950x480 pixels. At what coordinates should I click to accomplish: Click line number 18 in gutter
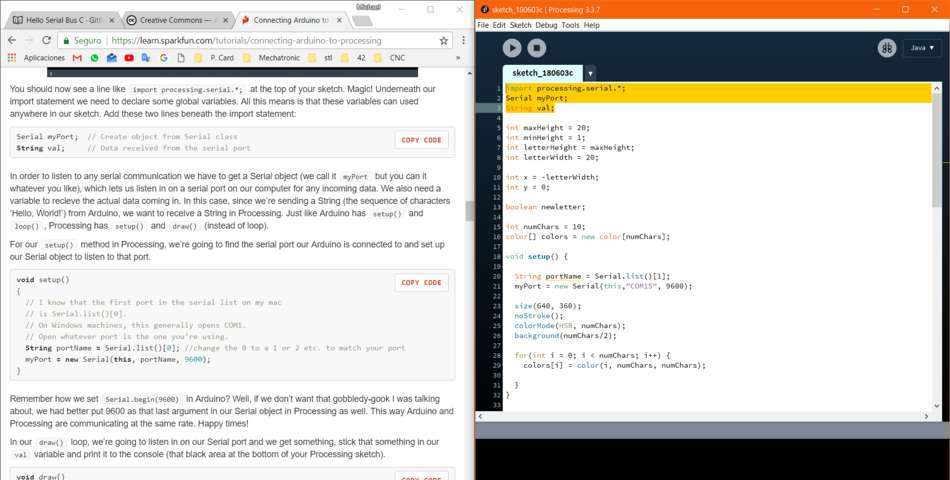(497, 256)
